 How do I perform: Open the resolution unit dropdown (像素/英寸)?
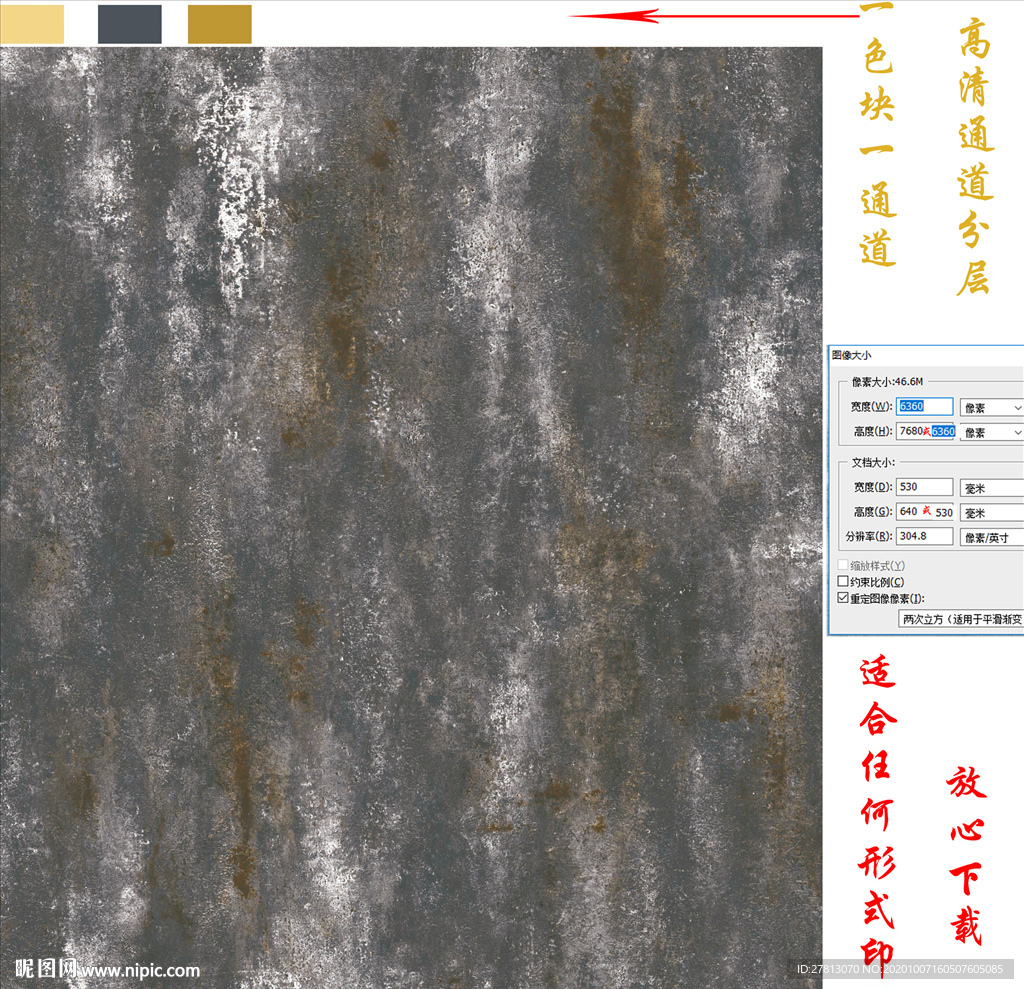coord(991,538)
